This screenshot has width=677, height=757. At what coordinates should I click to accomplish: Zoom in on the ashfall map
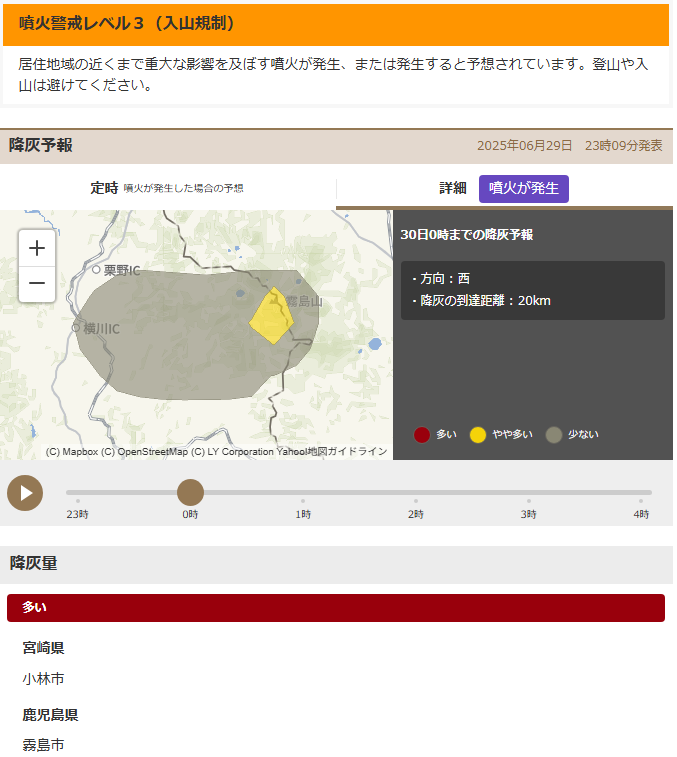click(x=37, y=248)
